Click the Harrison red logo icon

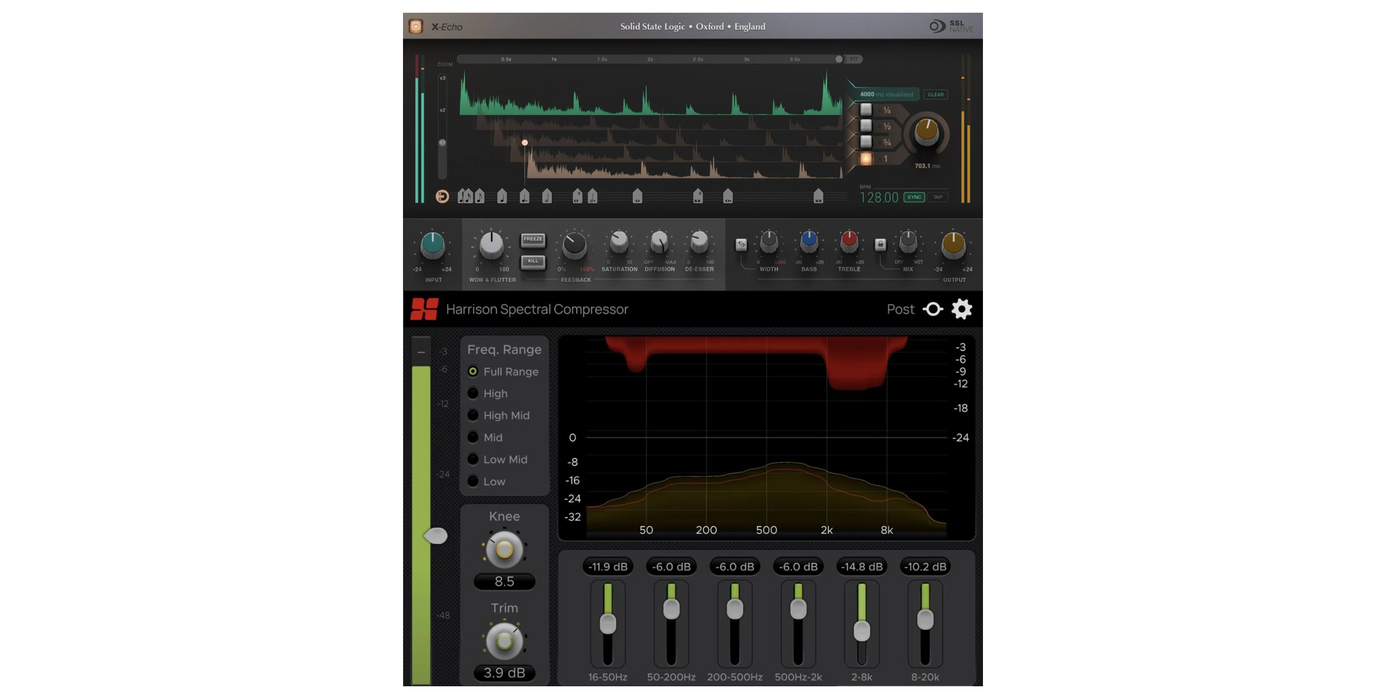pos(424,309)
